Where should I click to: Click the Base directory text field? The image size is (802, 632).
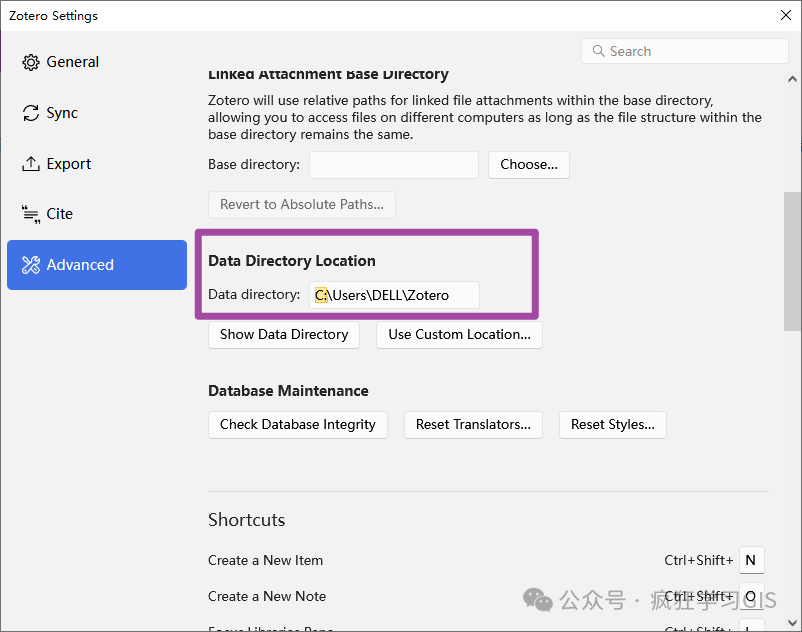(x=394, y=165)
